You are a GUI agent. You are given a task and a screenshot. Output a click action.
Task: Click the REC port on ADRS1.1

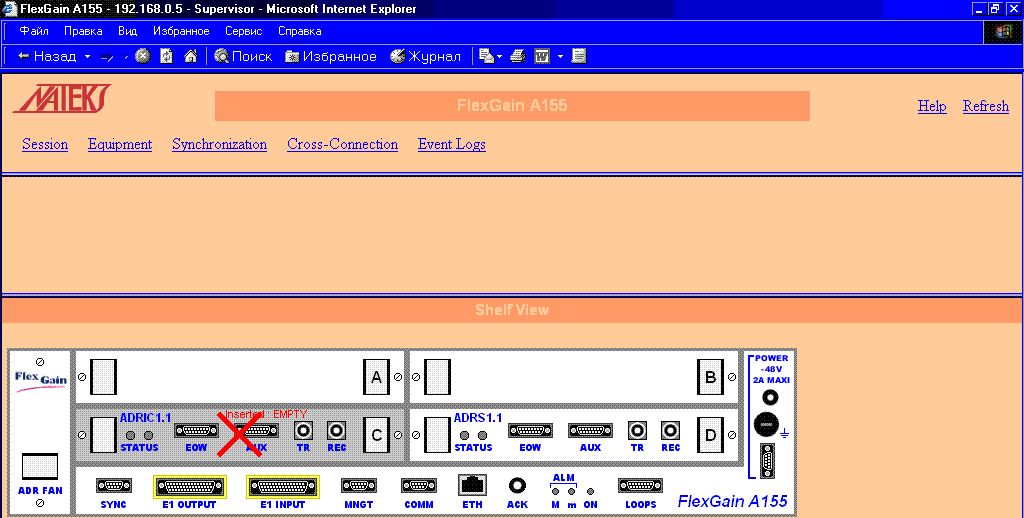pyautogui.click(x=671, y=430)
